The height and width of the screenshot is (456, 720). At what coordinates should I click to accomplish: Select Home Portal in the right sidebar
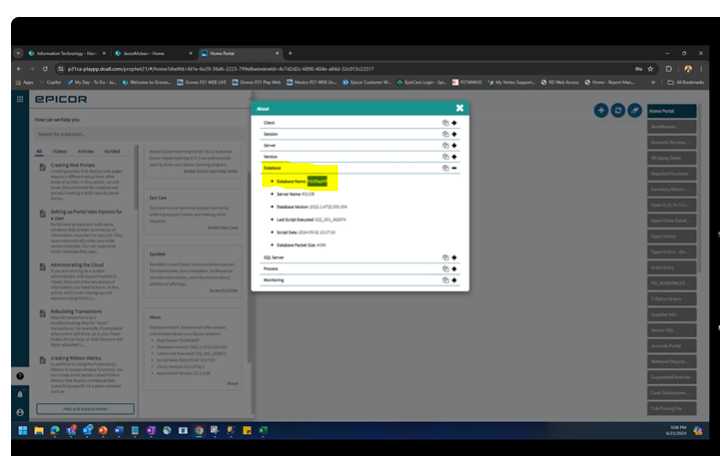point(671,111)
